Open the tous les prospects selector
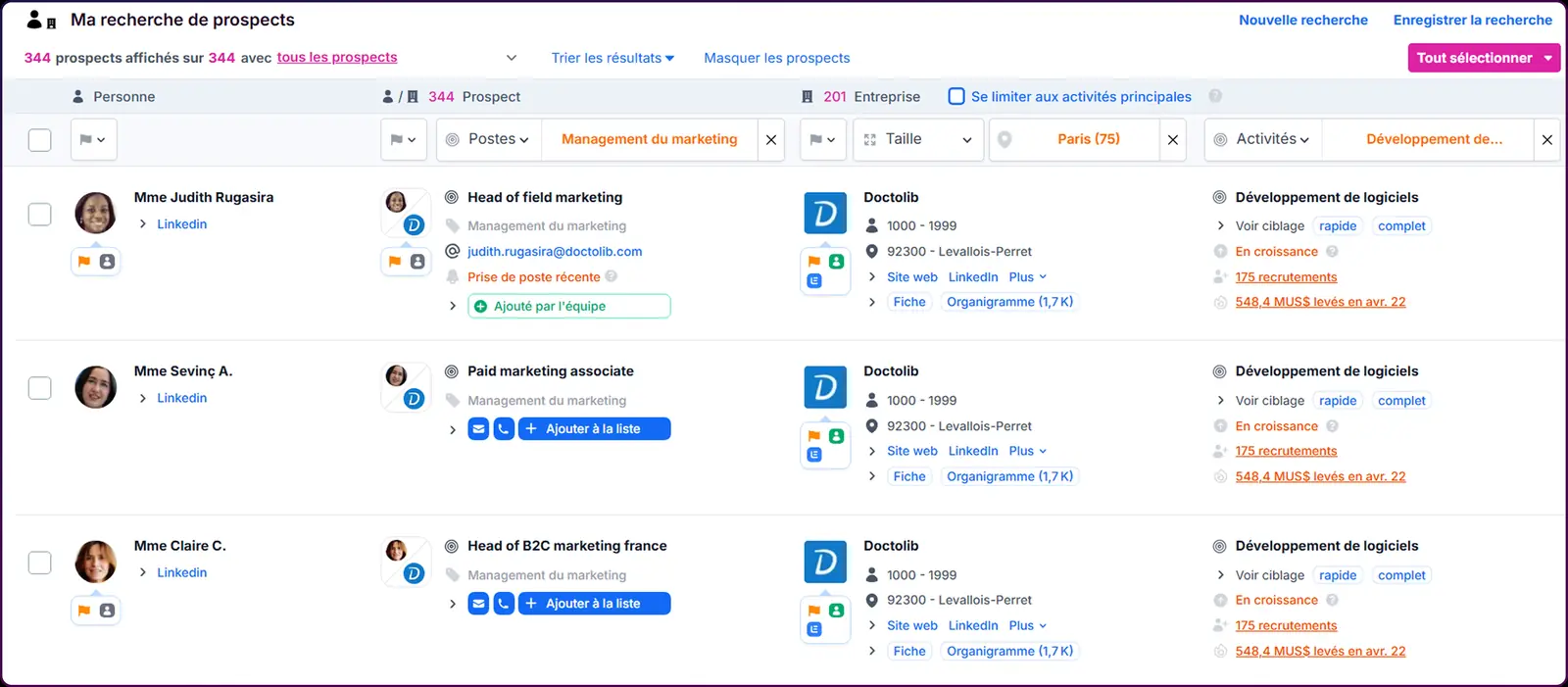This screenshot has height=687, width=1568. tap(337, 57)
